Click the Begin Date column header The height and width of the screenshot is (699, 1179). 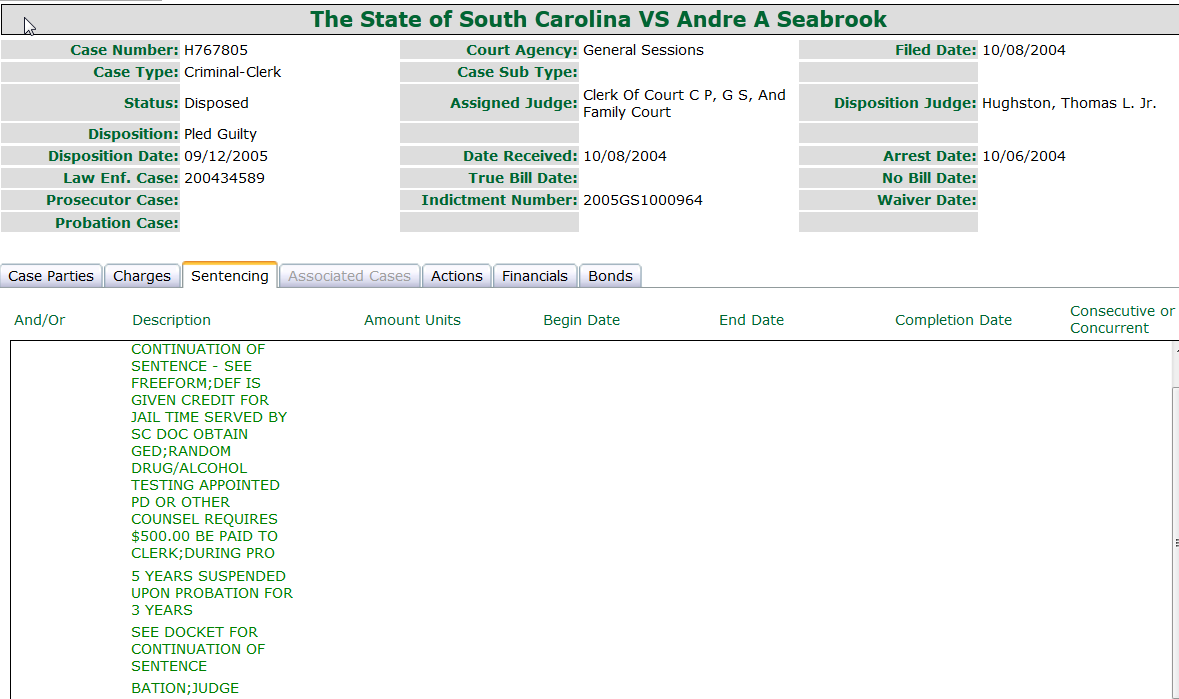pyautogui.click(x=581, y=320)
